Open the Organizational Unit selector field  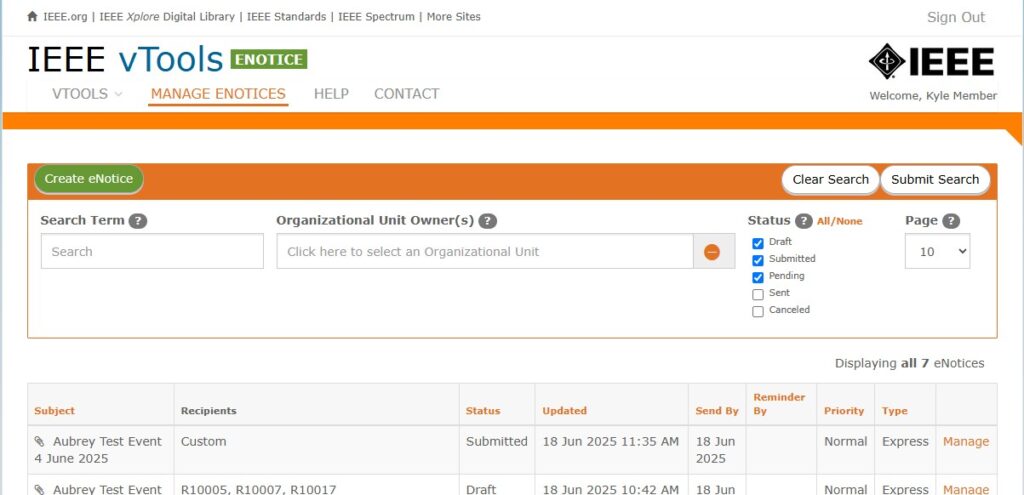pos(485,251)
